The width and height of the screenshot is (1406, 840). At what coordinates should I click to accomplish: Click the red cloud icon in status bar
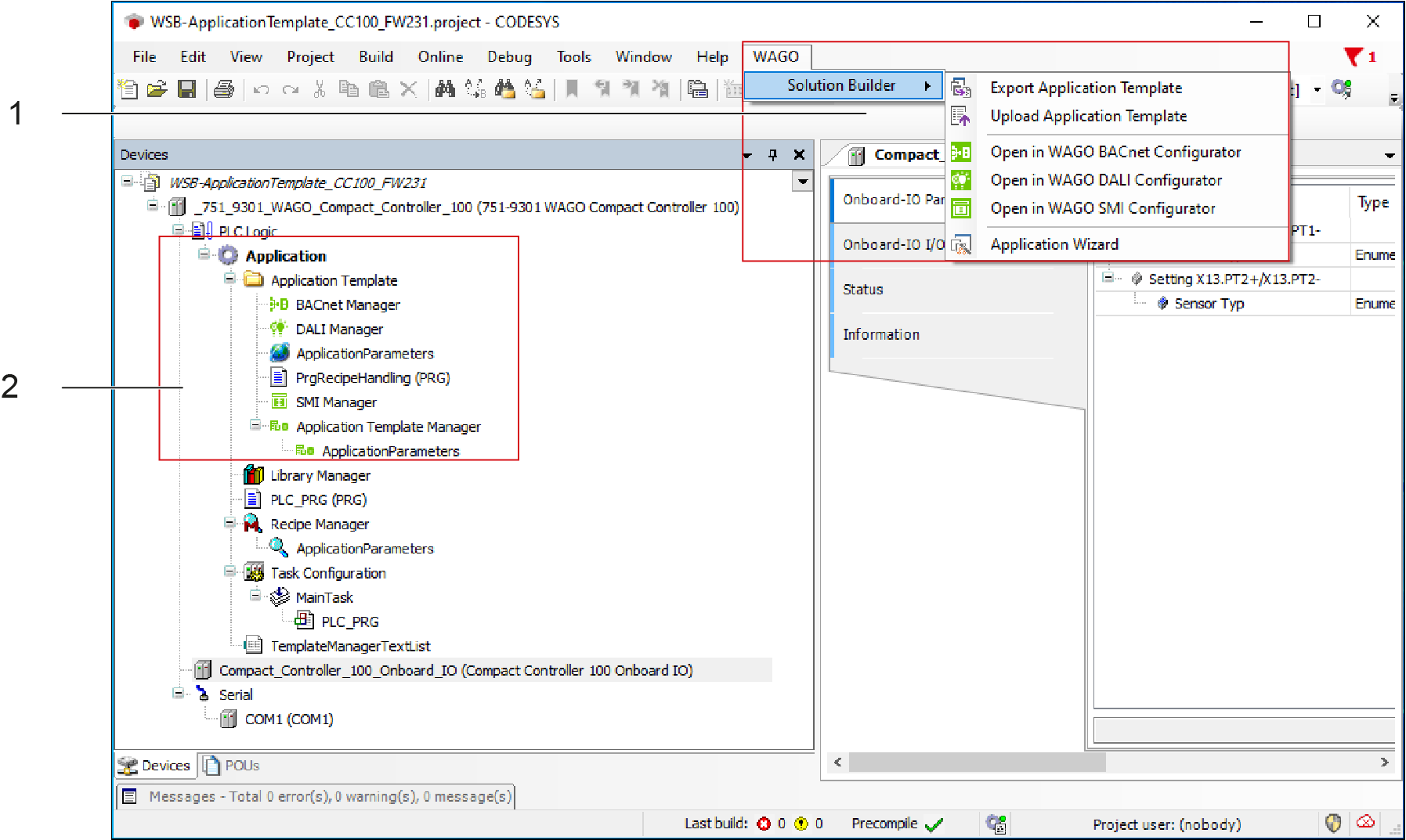(1366, 822)
